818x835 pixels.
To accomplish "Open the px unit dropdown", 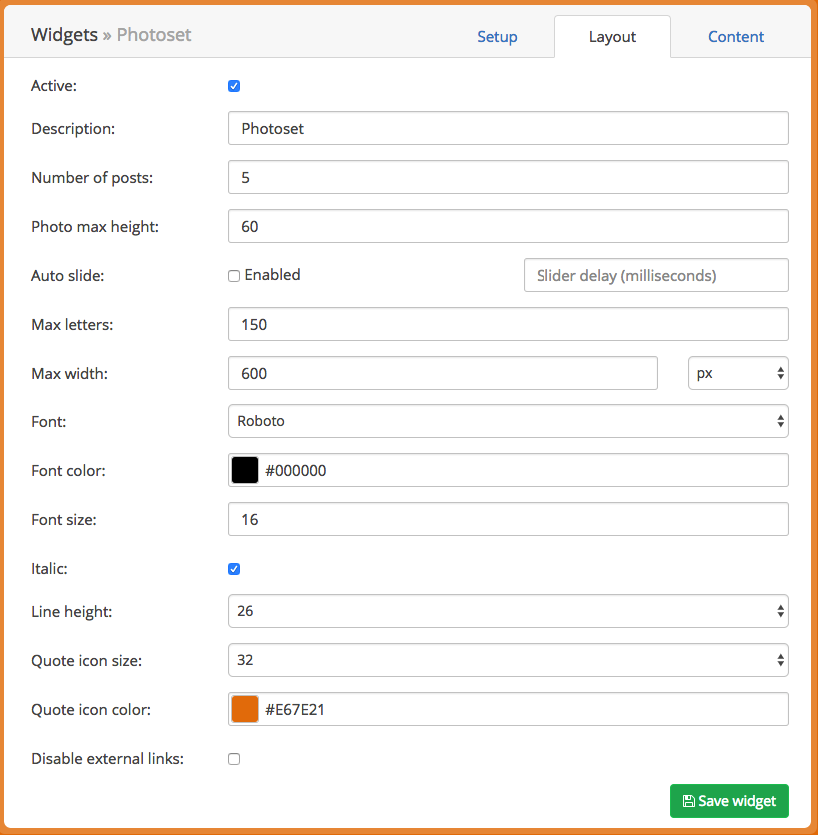I will click(738, 373).
